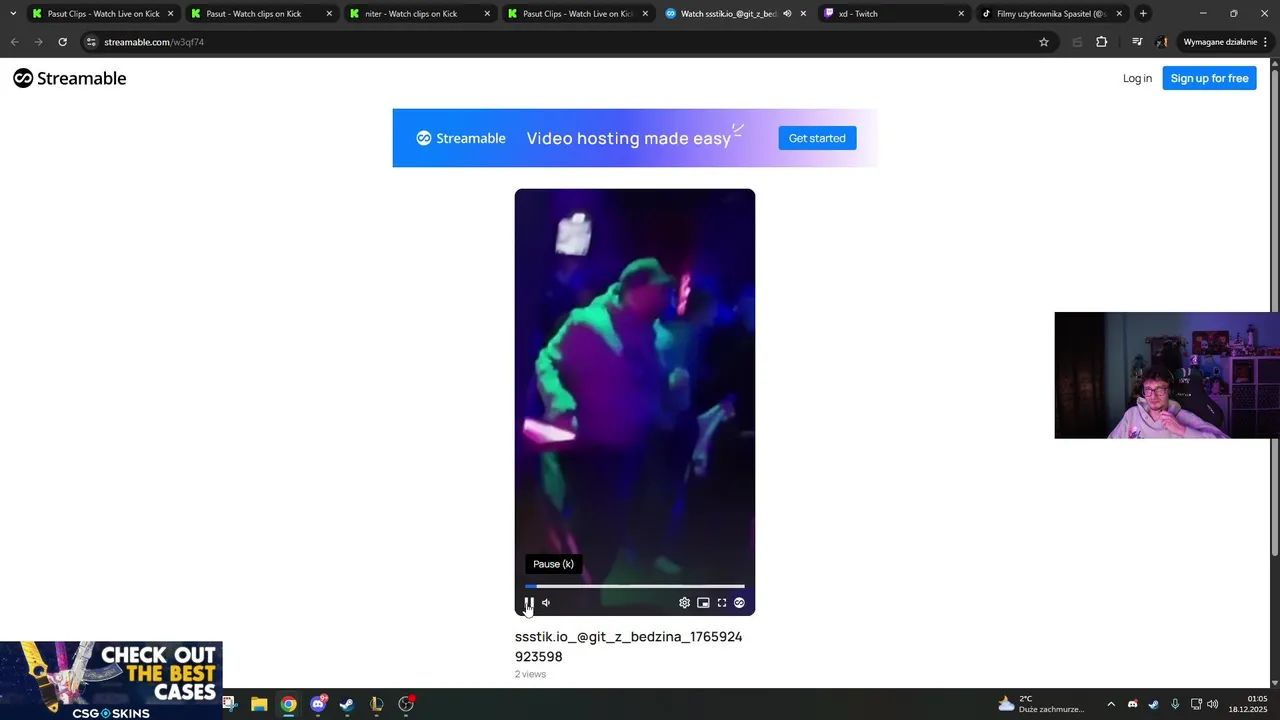Reload the page with the refresh button
This screenshot has height=720, width=1280.
click(62, 42)
